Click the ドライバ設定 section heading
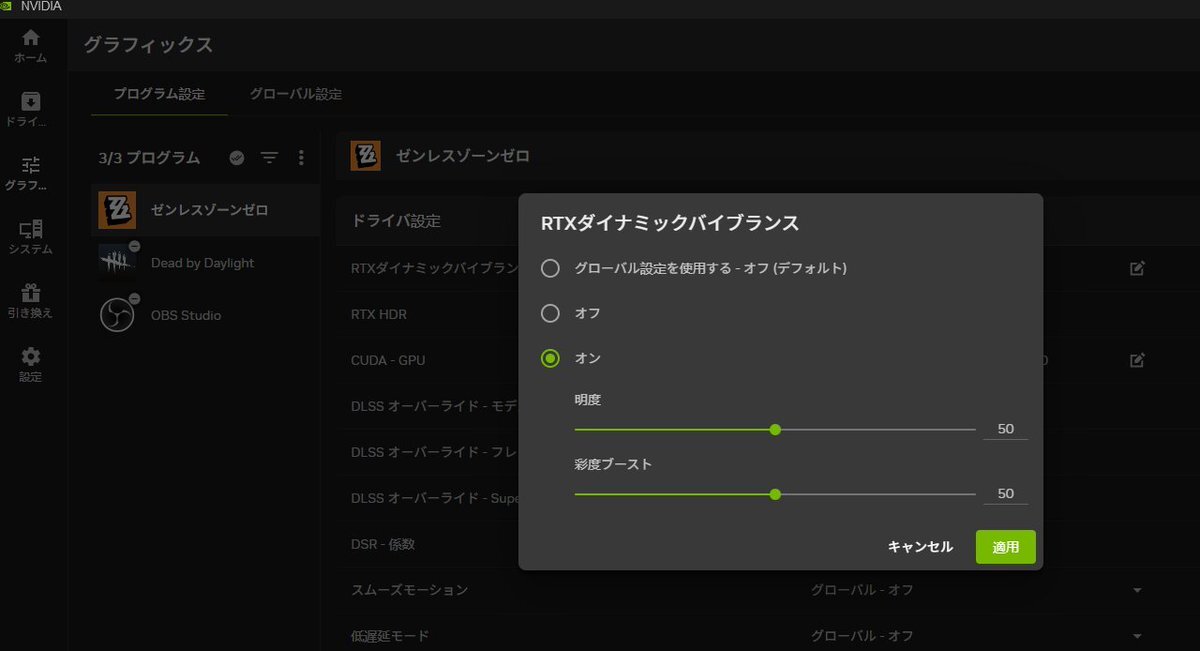This screenshot has width=1200, height=651. point(396,220)
